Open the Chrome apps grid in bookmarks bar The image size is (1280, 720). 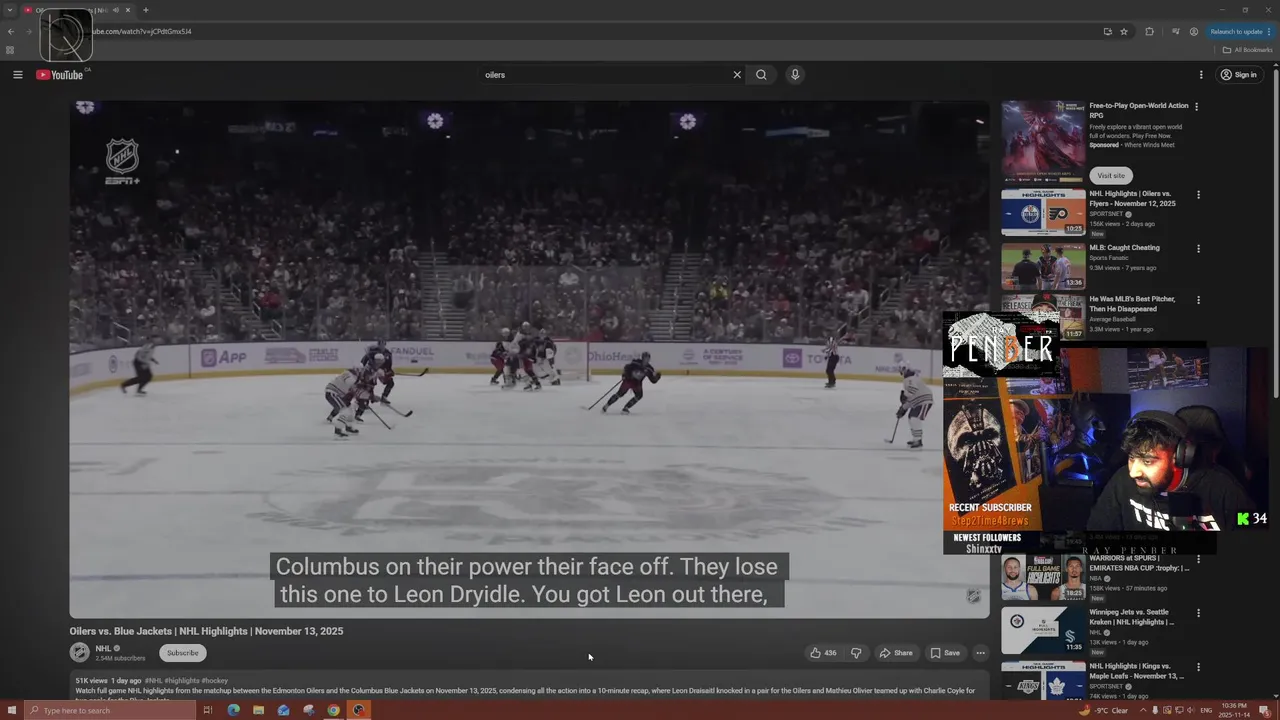pos(10,50)
